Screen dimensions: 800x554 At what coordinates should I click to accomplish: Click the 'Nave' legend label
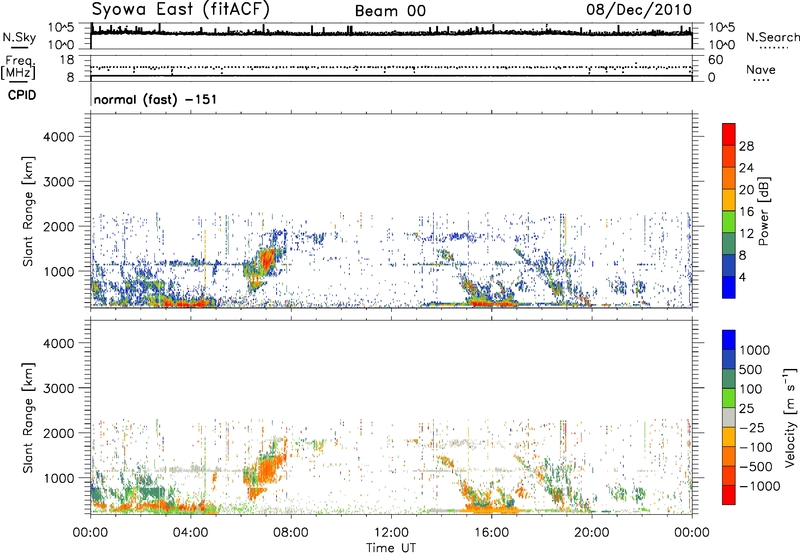coord(761,70)
